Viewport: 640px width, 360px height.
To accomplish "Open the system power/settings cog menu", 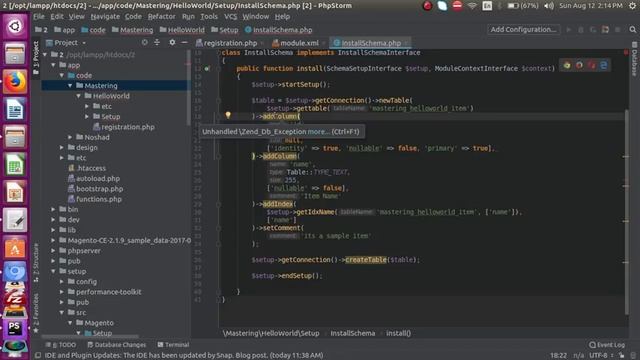I will 633,6.
